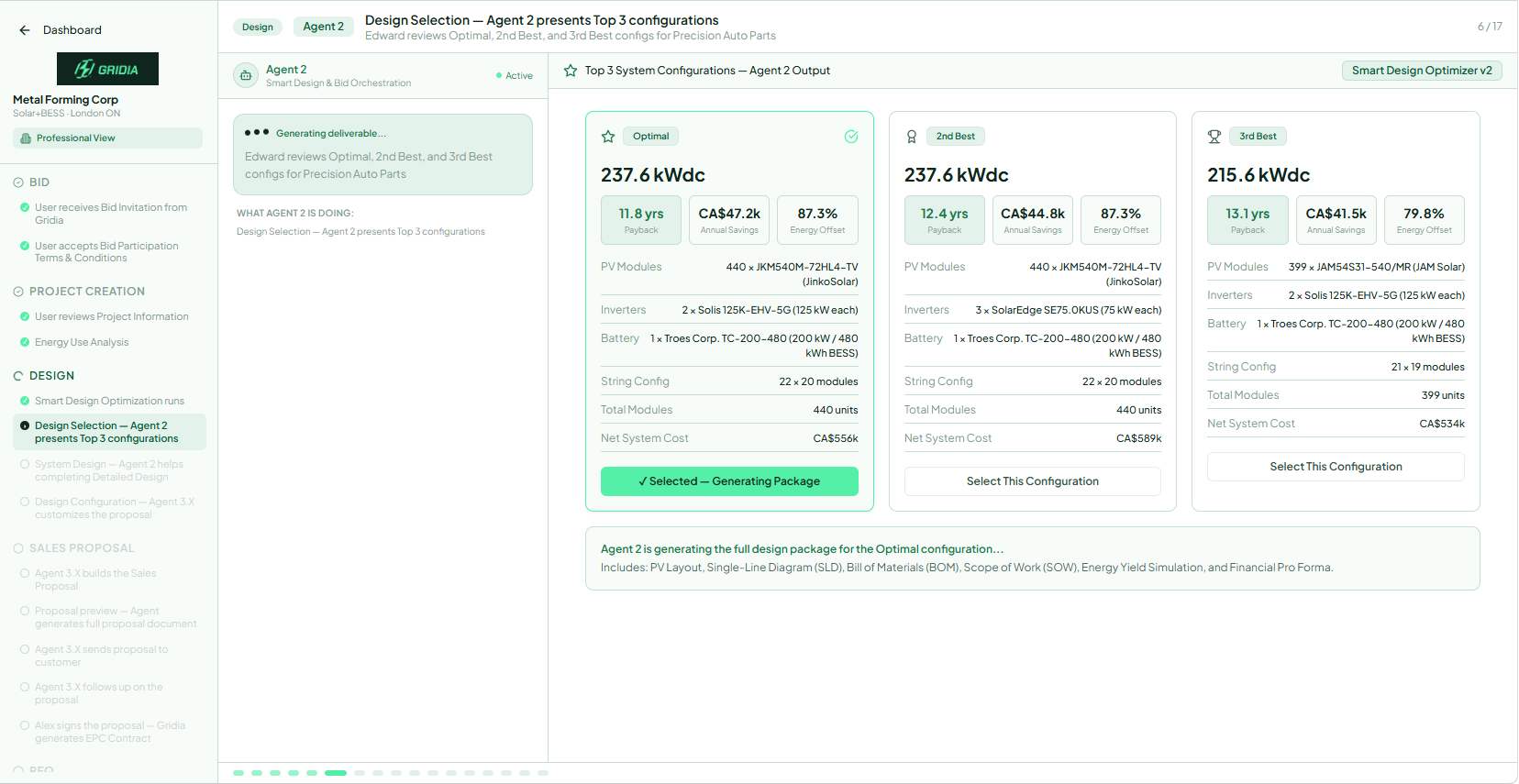Viewport: 1519px width, 784px height.
Task: Click Net System Cost CA$556k value
Action: (836, 438)
